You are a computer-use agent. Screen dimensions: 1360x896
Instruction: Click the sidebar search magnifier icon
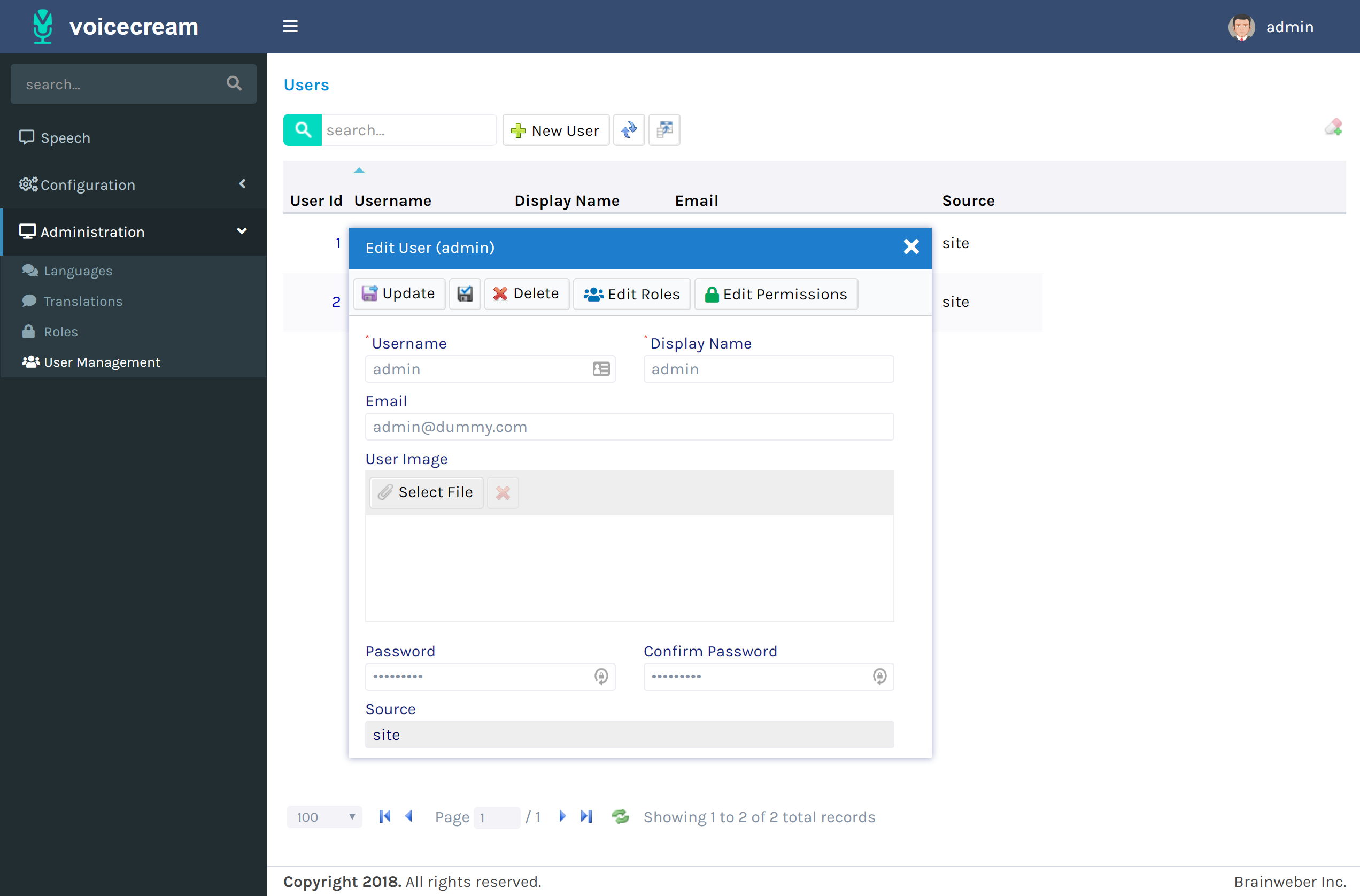tap(234, 83)
